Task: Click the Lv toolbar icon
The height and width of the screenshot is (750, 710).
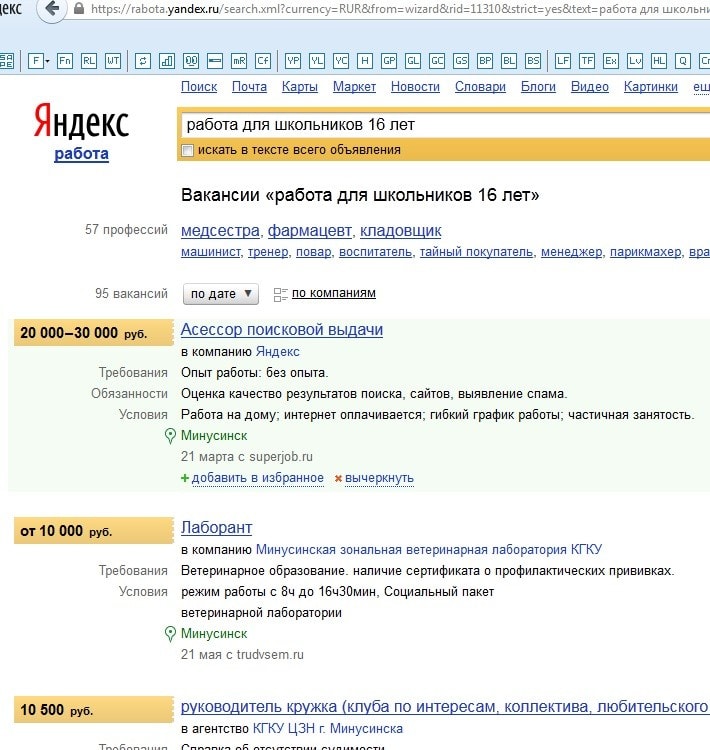Action: pyautogui.click(x=635, y=61)
